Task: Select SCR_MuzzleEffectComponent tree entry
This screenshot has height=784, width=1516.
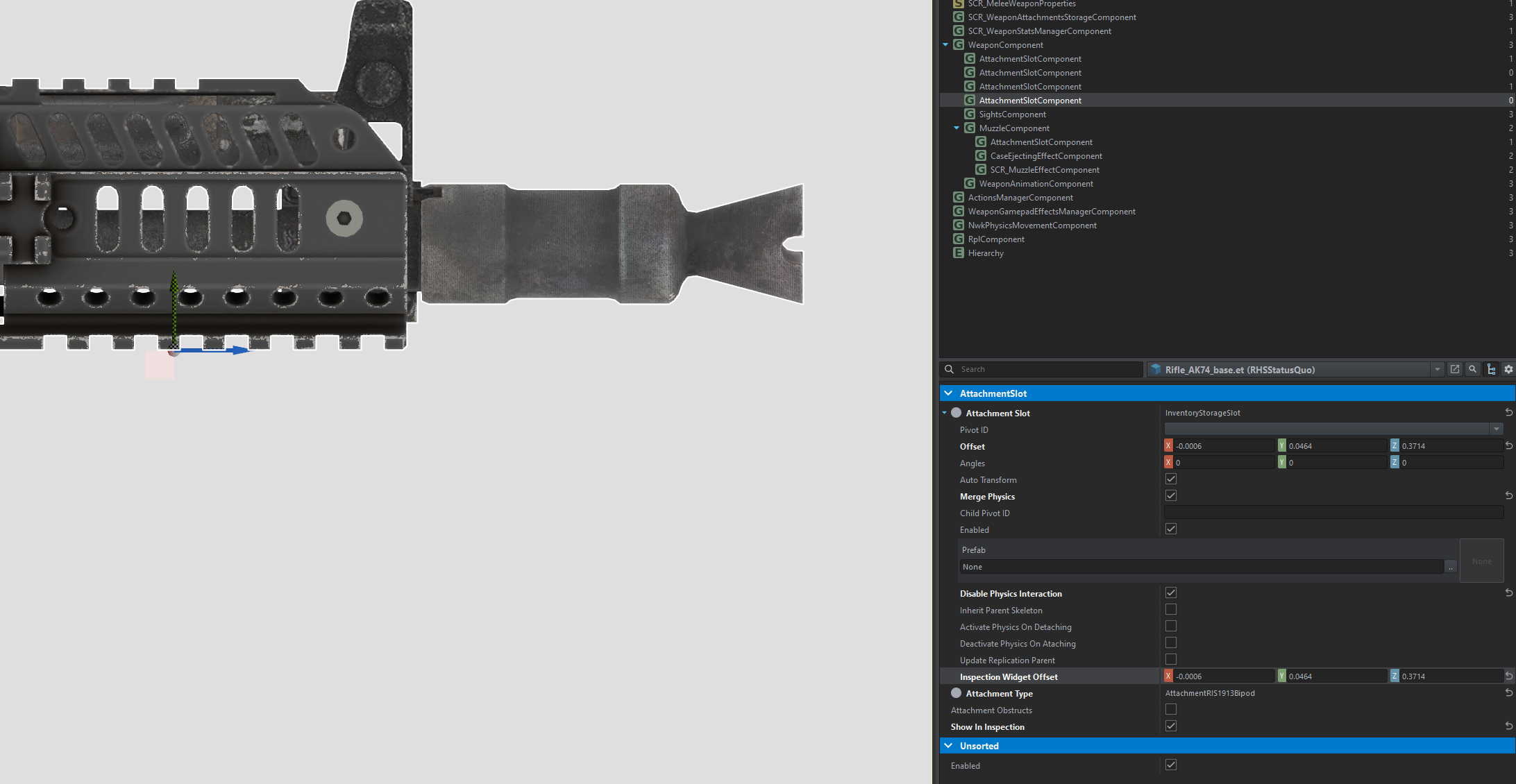Action: (x=1044, y=170)
